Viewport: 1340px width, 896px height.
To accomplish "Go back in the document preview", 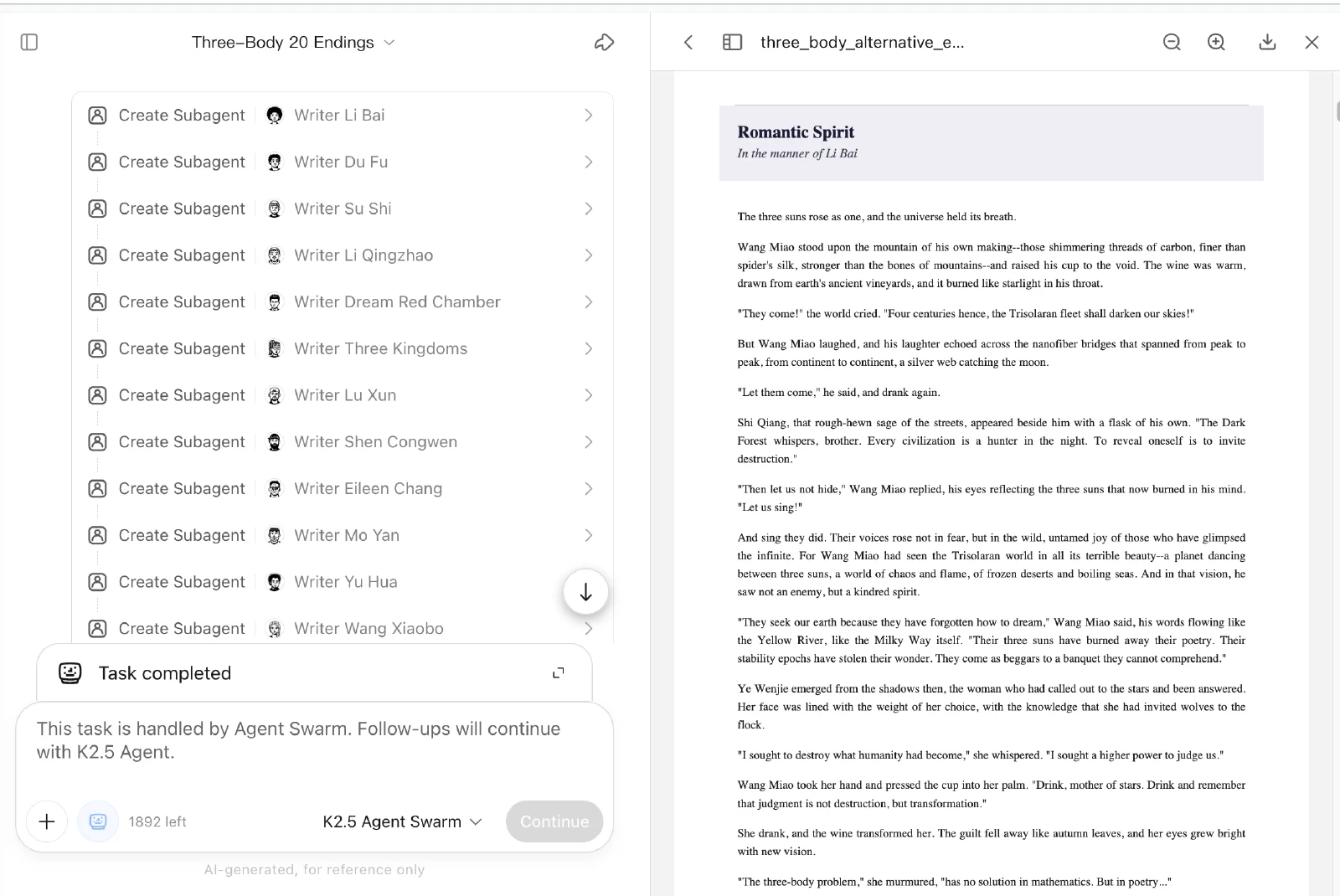I will click(688, 42).
